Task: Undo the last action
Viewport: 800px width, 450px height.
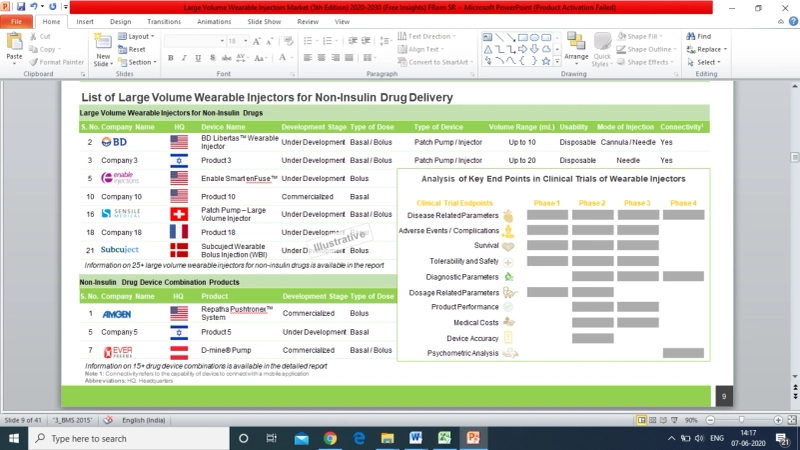Action: click(34, 7)
